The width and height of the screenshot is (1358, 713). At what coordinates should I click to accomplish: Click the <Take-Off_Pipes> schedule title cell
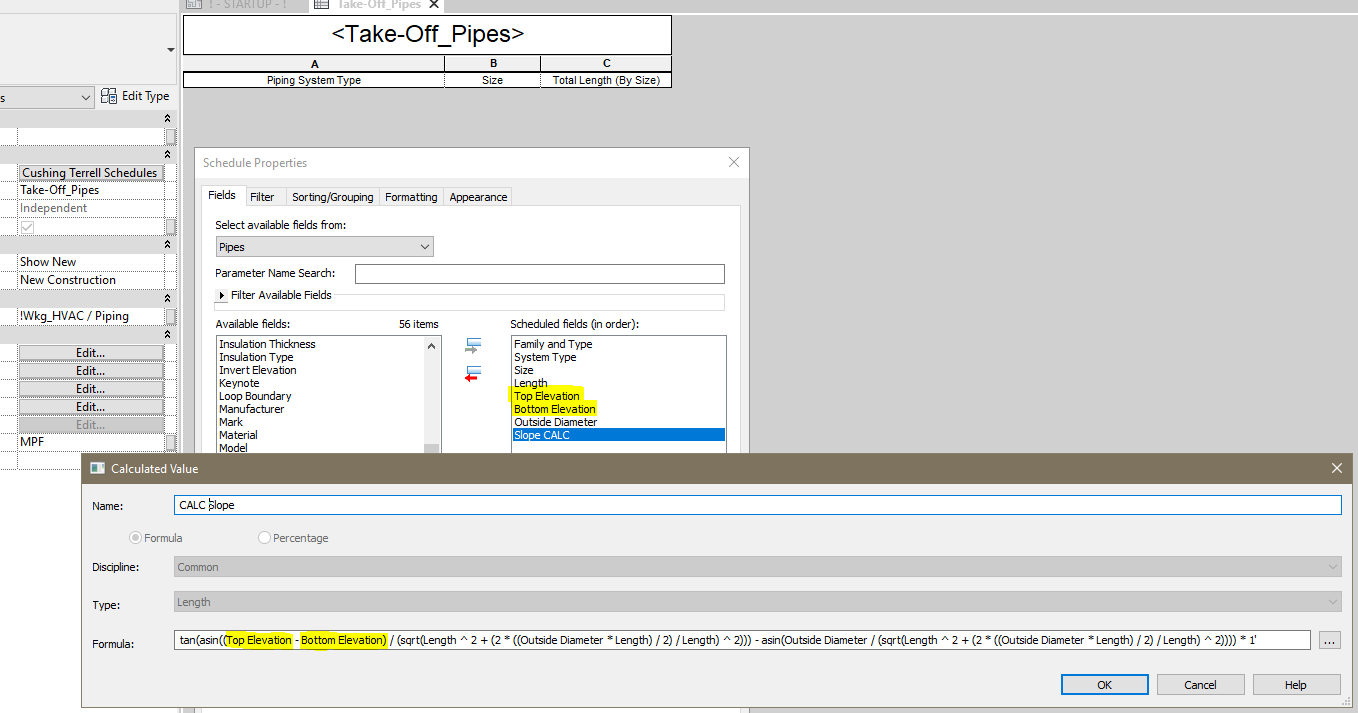[x=427, y=35]
